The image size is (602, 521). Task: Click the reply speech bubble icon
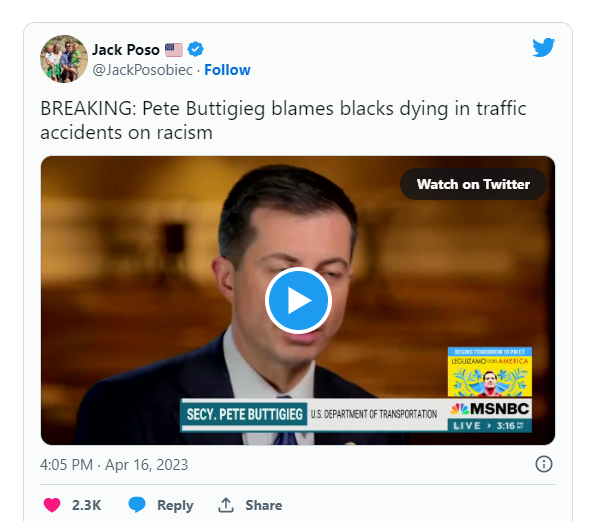(x=139, y=505)
